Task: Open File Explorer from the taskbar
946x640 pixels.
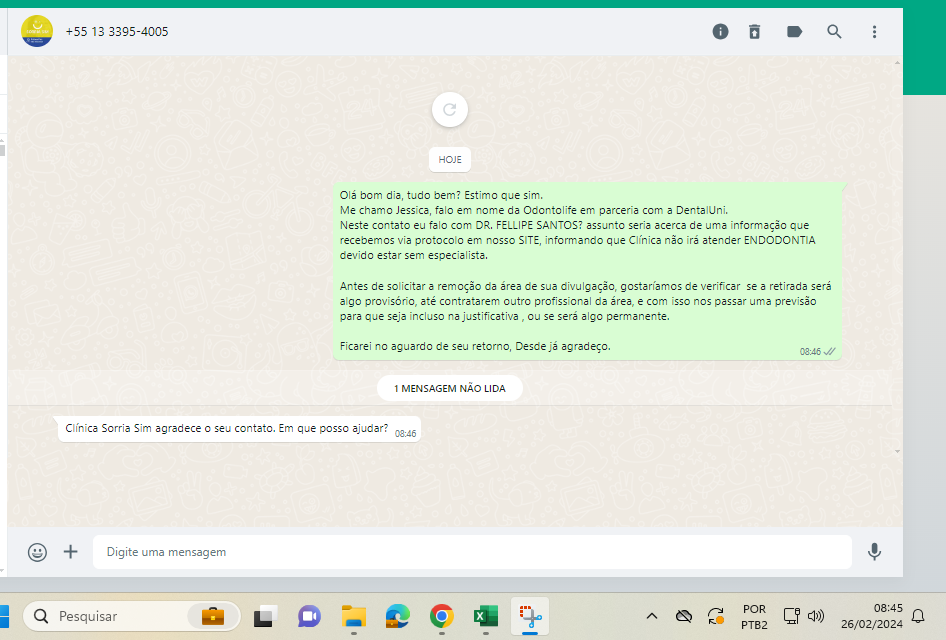Action: (x=354, y=616)
